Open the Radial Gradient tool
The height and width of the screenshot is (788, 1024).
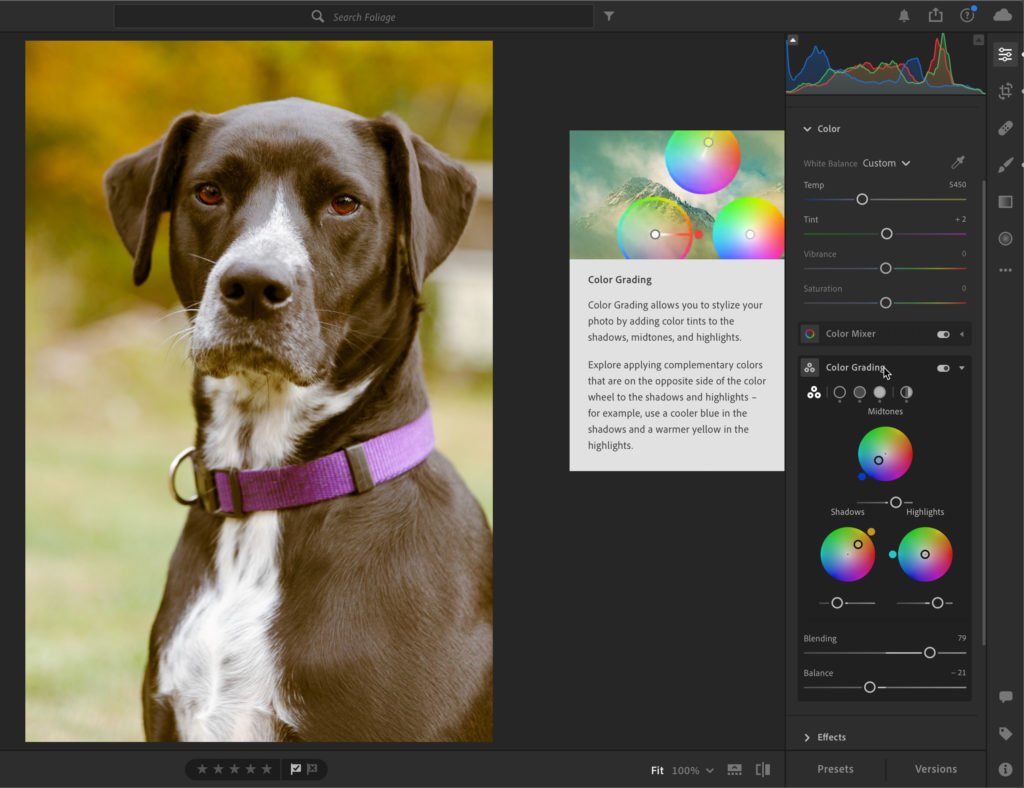point(1005,238)
